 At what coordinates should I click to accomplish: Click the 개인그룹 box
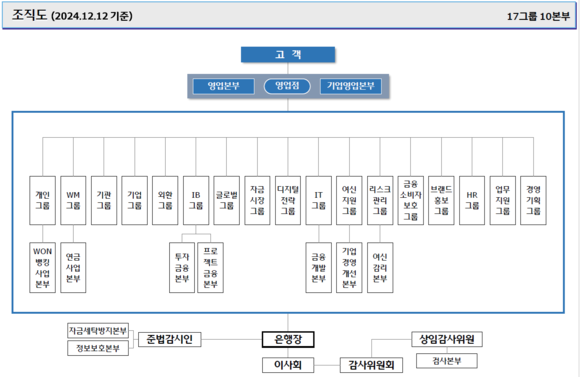tap(43, 201)
